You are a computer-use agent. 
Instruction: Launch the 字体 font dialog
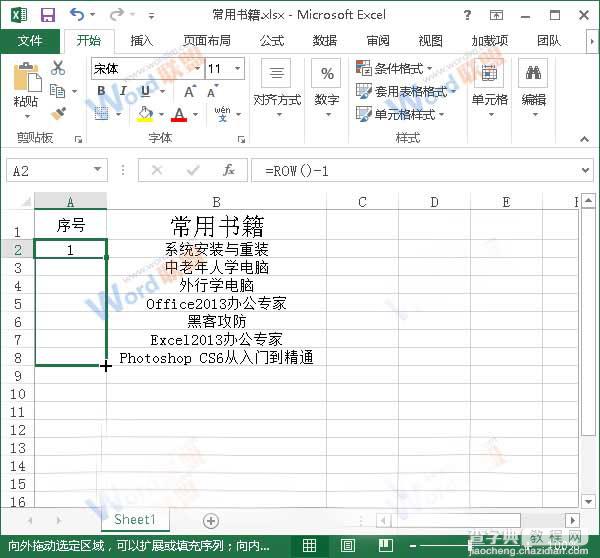[x=241, y=139]
